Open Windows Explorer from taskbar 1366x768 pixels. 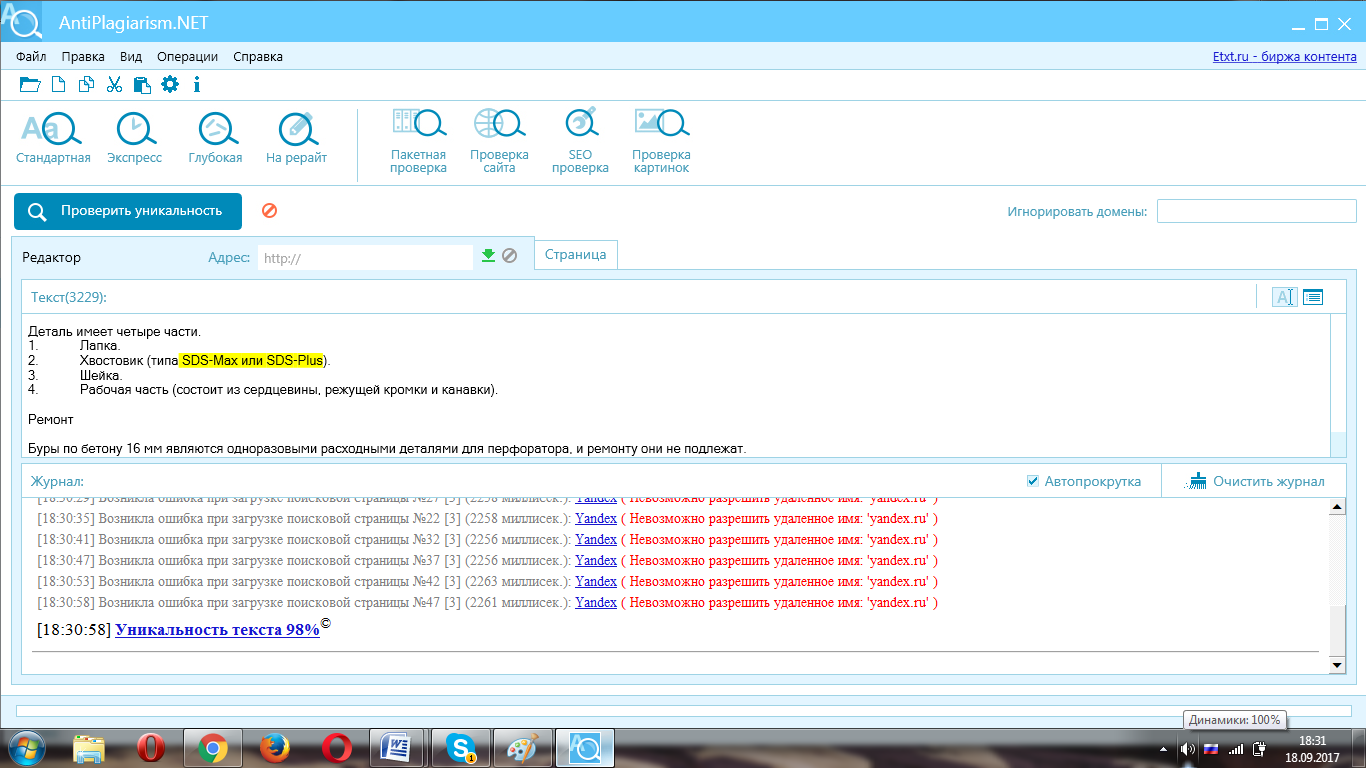point(89,748)
